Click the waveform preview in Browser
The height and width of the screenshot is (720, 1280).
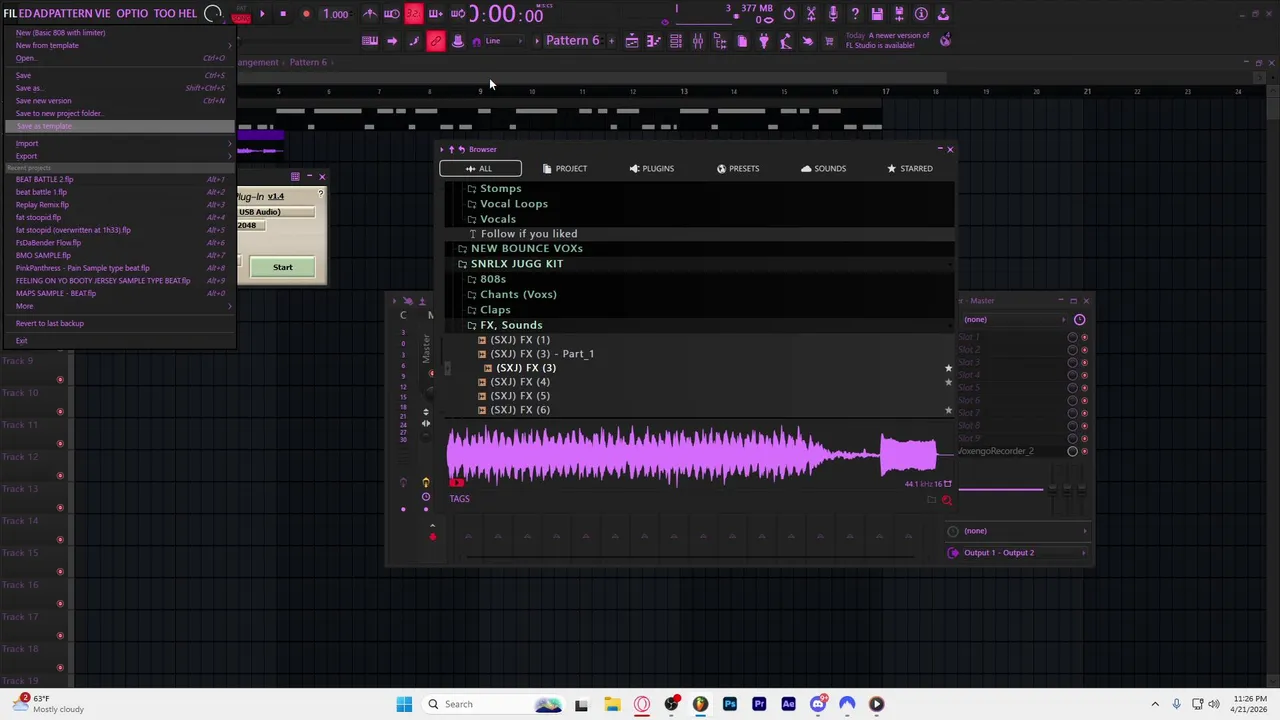tap(692, 455)
